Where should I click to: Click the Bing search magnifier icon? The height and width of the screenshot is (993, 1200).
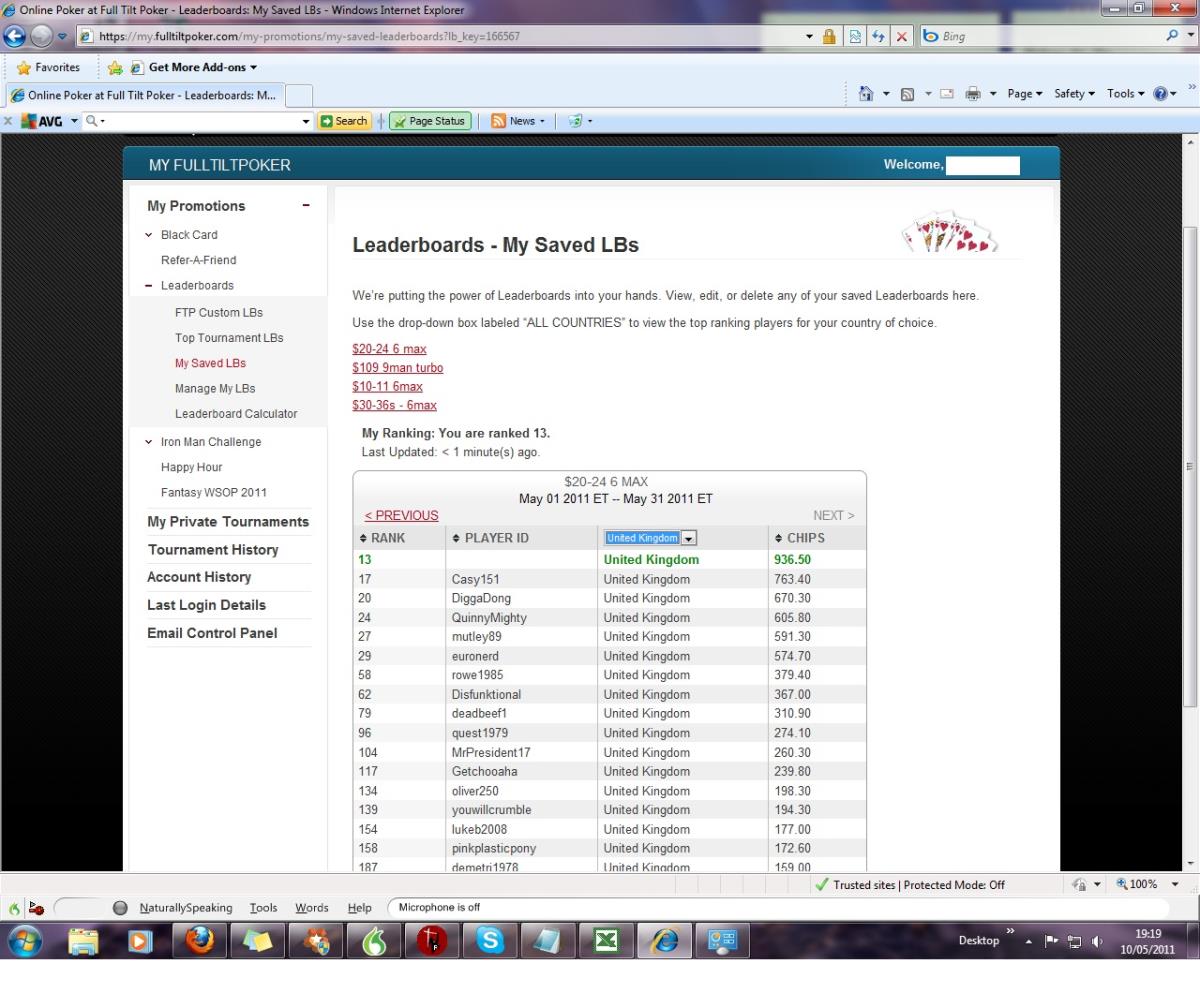1173,36
